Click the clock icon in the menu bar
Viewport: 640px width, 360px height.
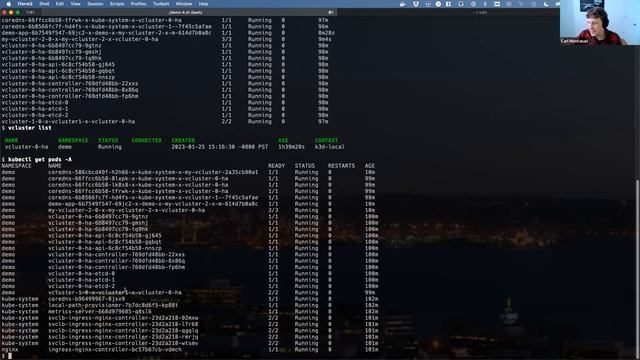coord(438,4)
